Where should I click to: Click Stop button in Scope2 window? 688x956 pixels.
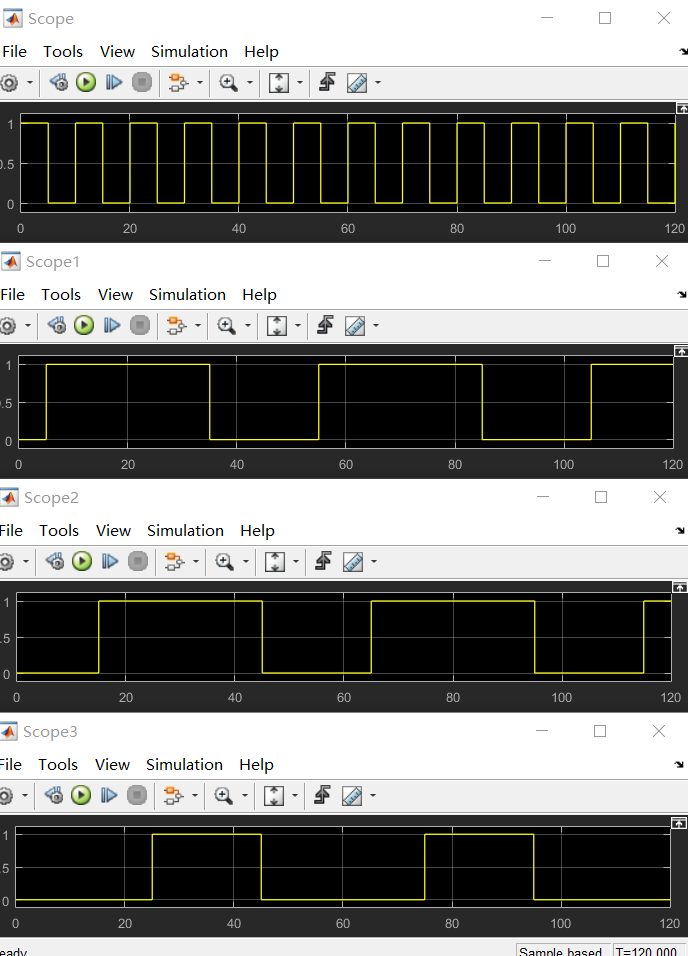click(x=138, y=561)
